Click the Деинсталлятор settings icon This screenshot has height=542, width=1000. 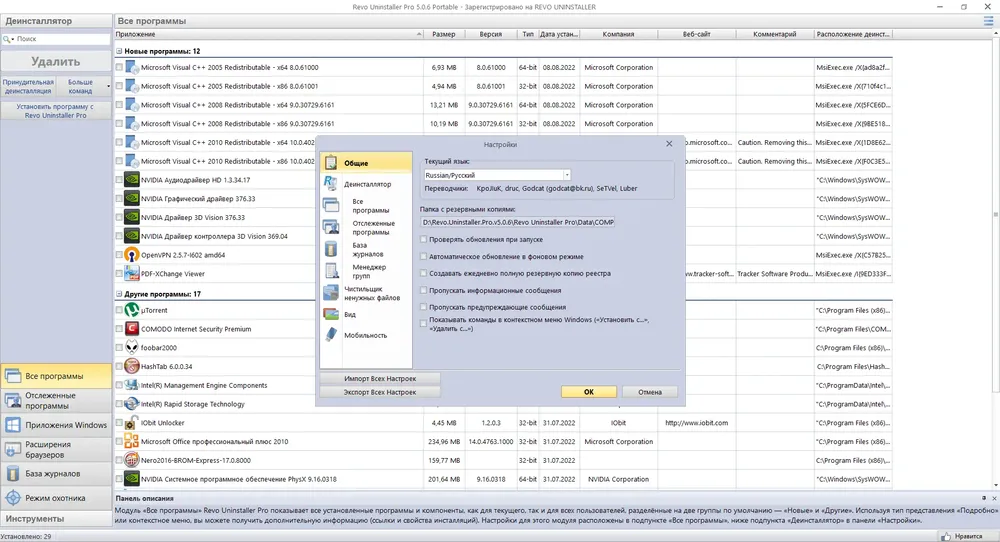tap(331, 184)
